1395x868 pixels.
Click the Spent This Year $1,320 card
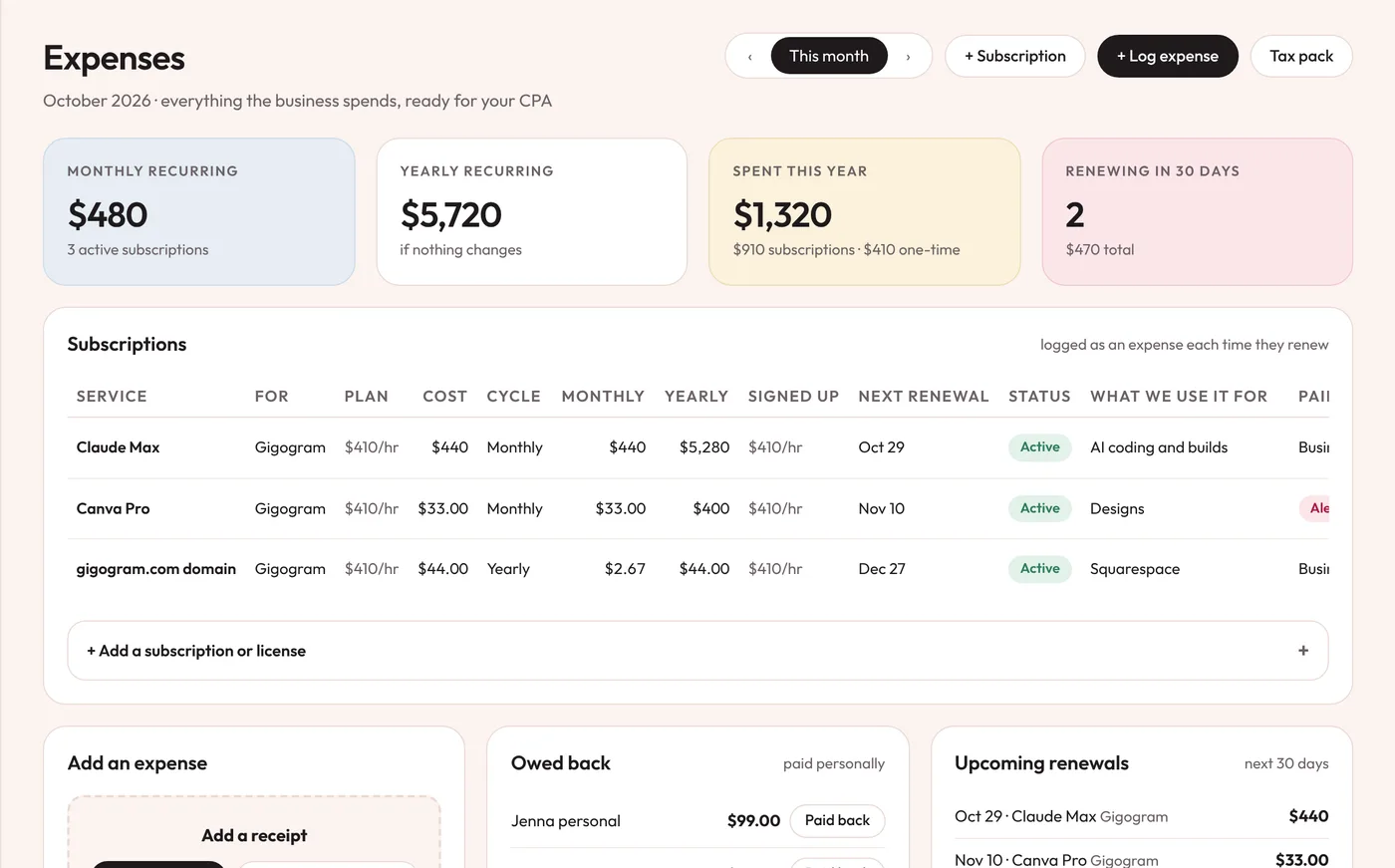click(x=865, y=211)
